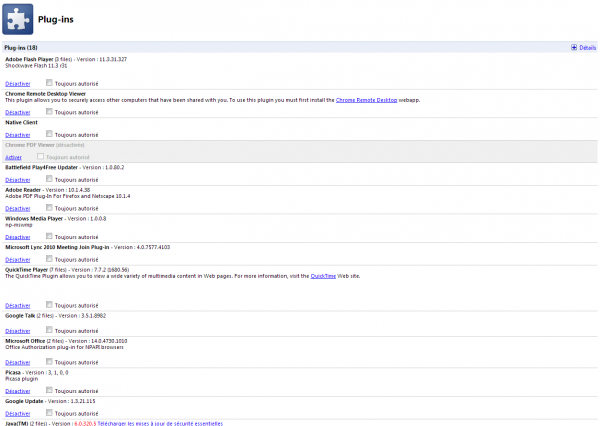Enable Toujours autorisé for QuickTime Player
The image size is (600, 426).
49,304
